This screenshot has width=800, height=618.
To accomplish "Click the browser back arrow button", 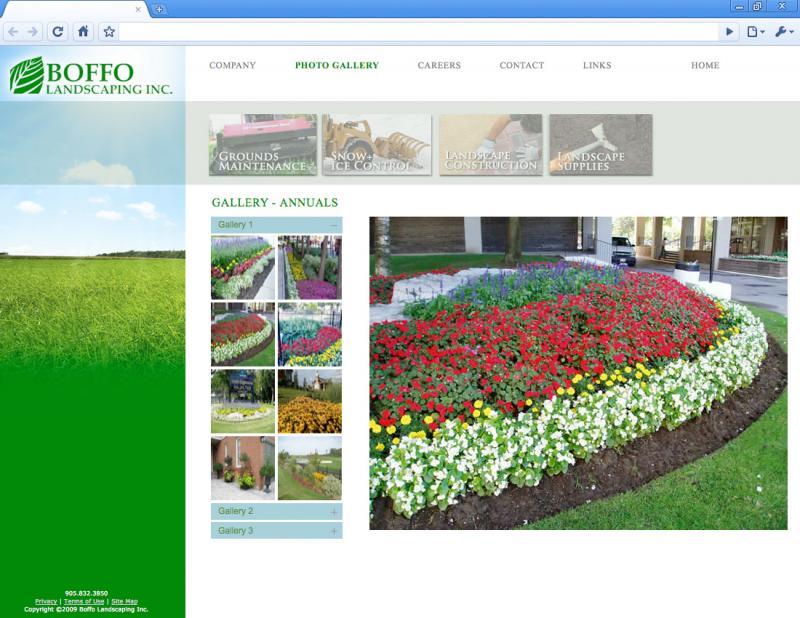I will [13, 32].
